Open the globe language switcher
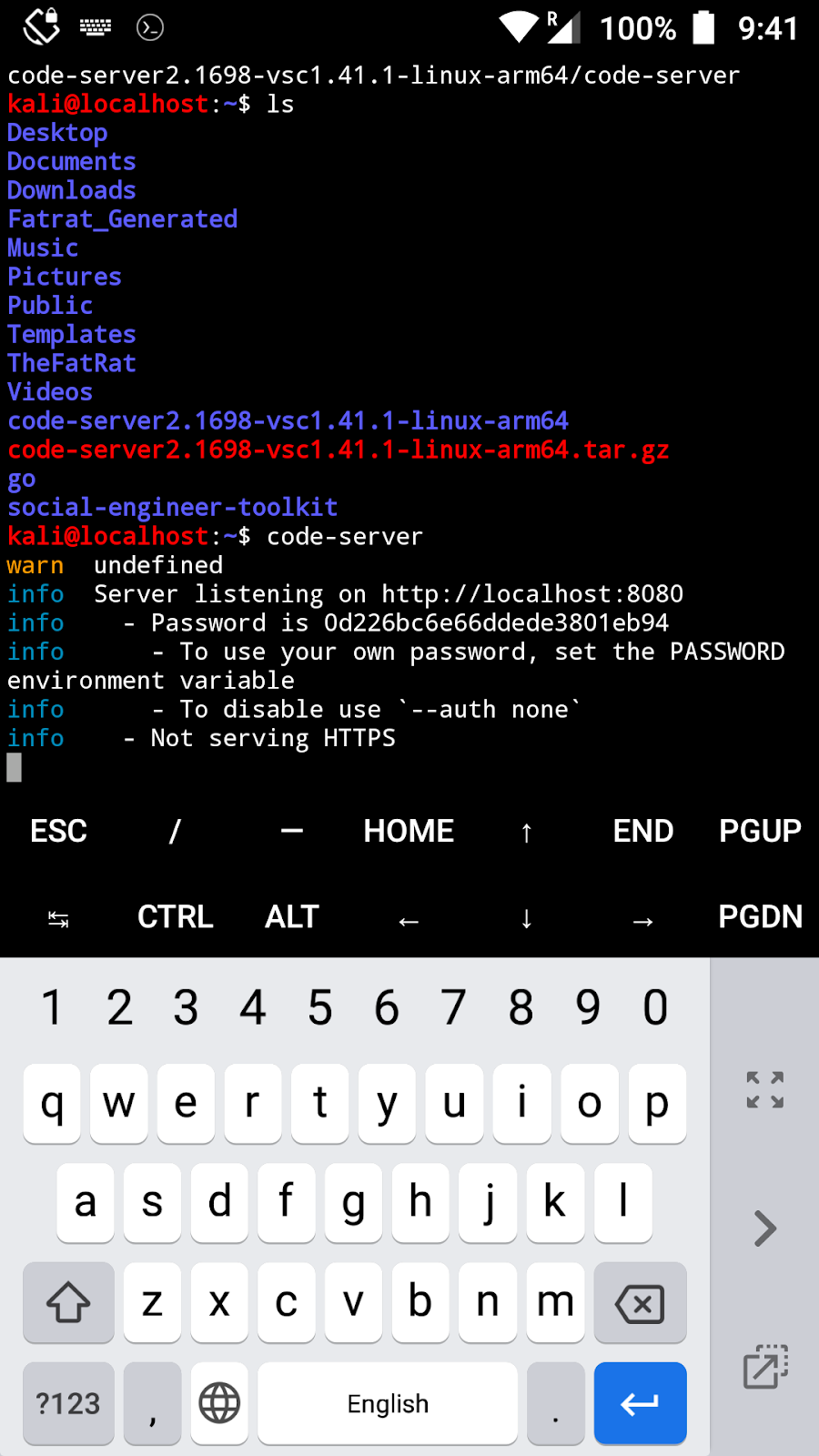This screenshot has width=819, height=1456. pos(219,1403)
